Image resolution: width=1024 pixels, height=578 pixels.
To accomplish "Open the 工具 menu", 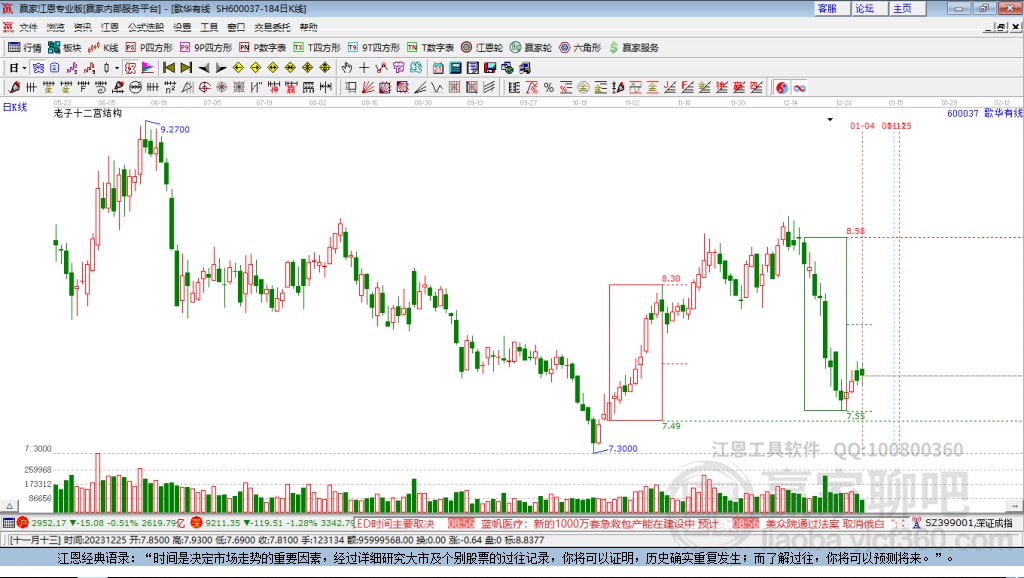I will click(209, 27).
